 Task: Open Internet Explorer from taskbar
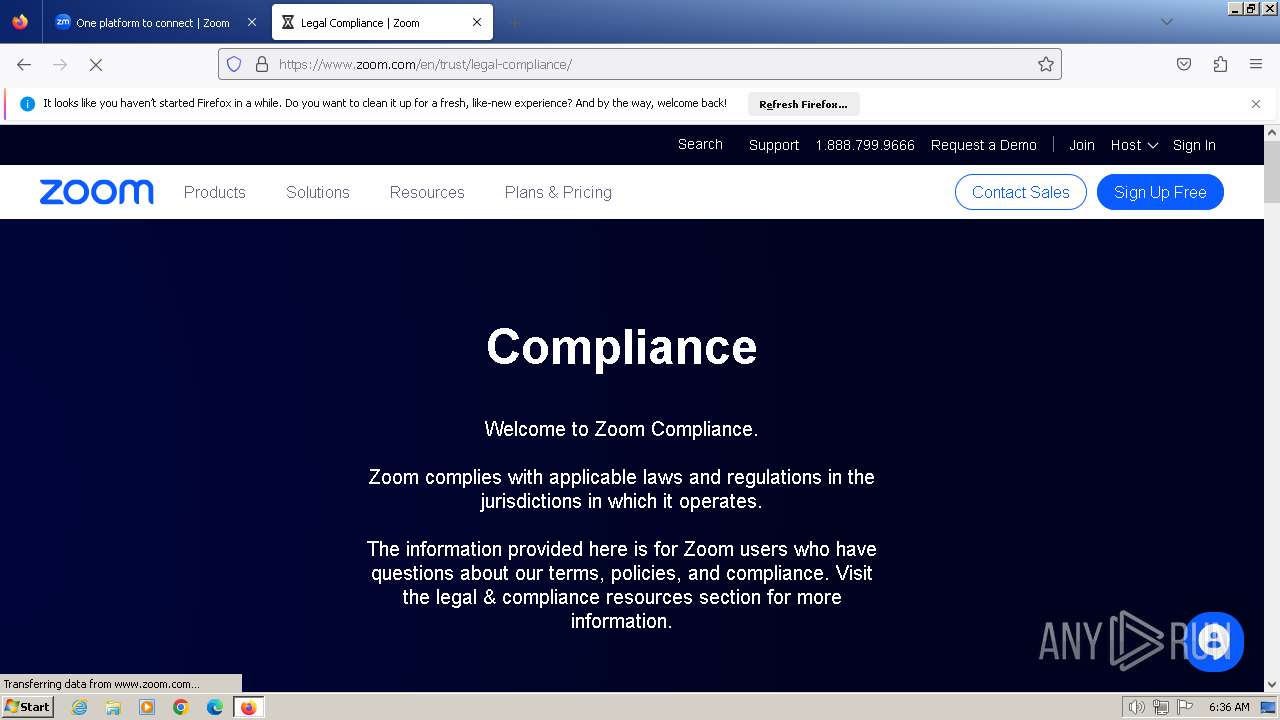[x=79, y=707]
